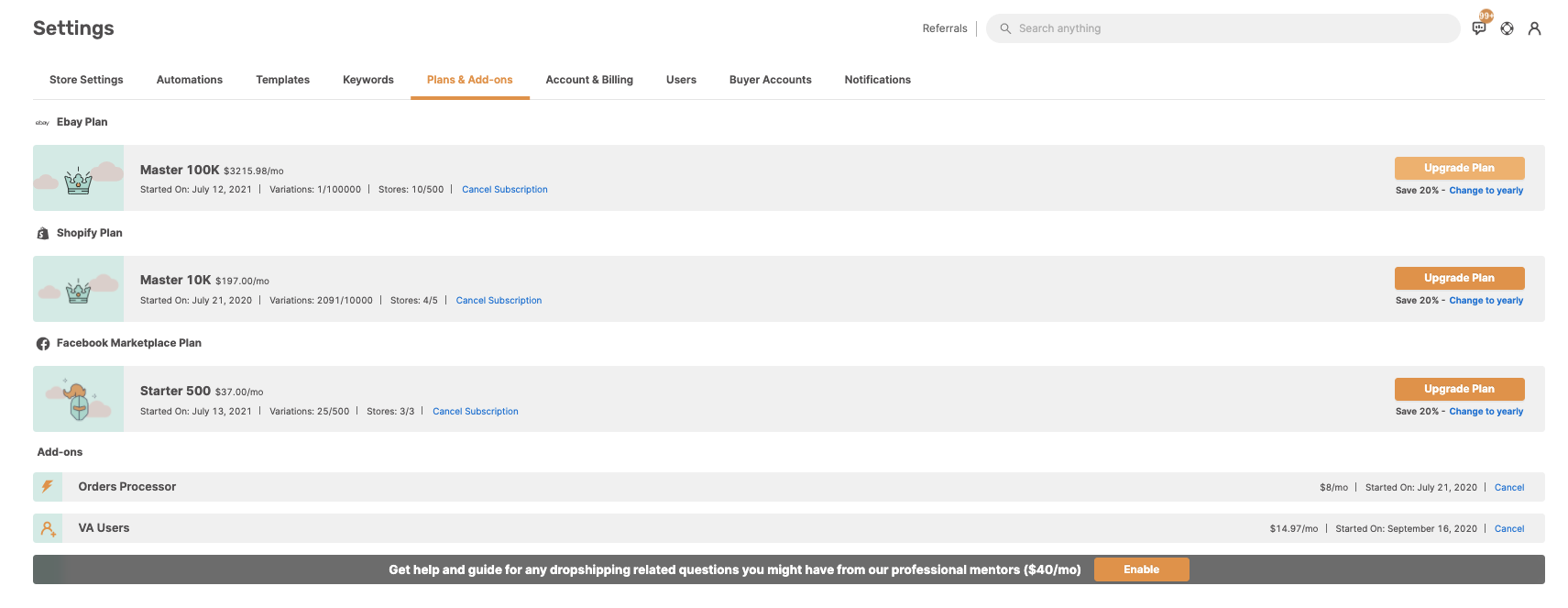Image resolution: width=1568 pixels, height=608 pixels.
Task: Click the VA Users person-plus icon
Action: click(x=48, y=528)
